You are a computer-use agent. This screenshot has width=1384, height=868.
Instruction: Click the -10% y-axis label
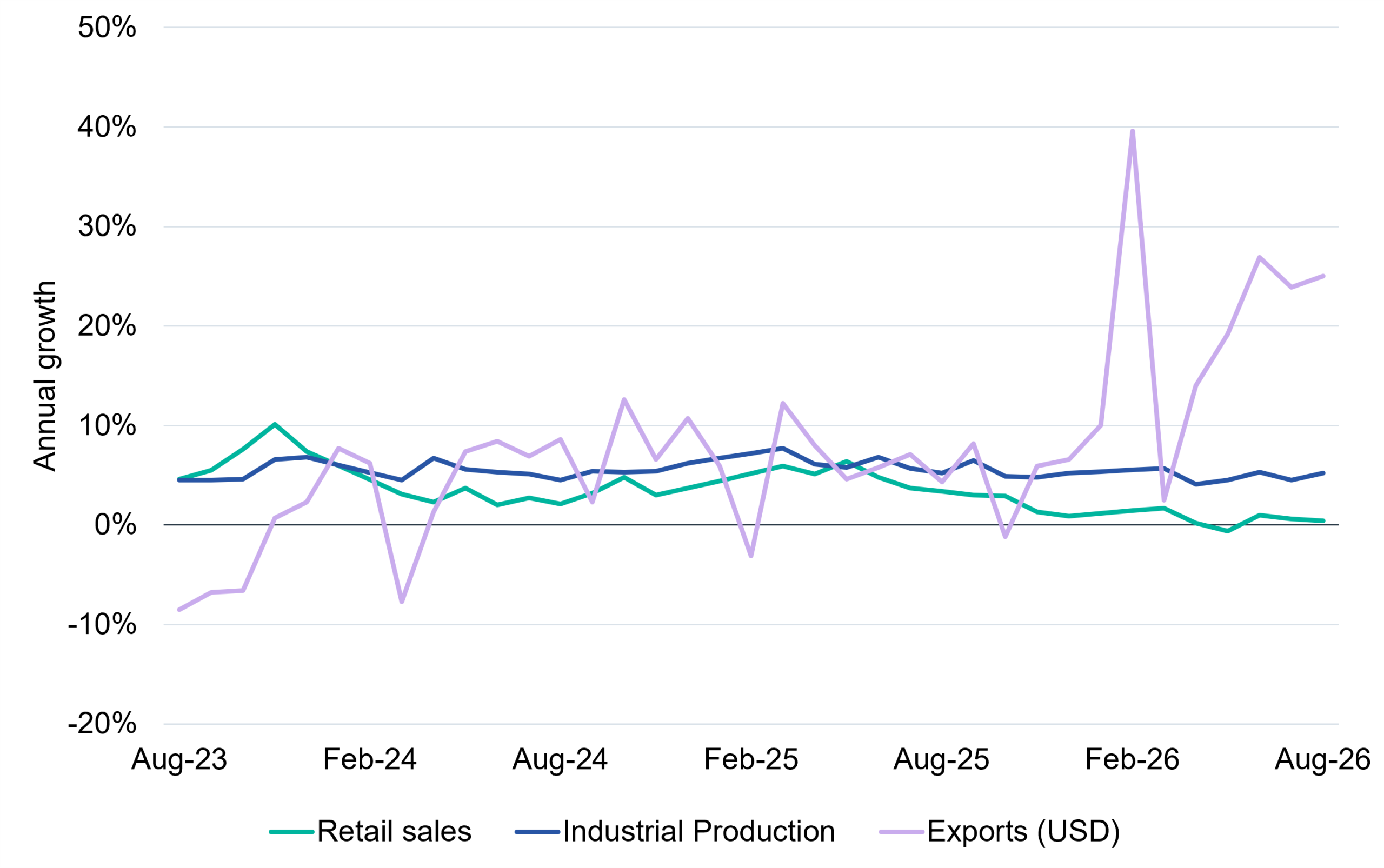coord(102,624)
